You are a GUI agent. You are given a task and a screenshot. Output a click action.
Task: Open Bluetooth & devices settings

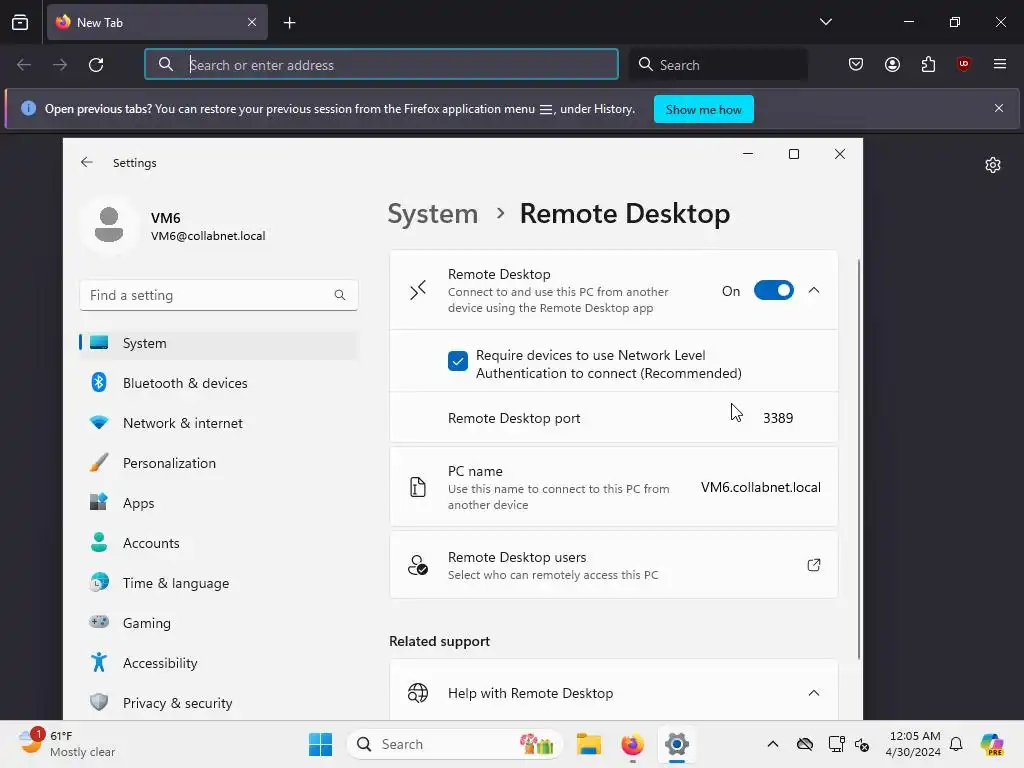point(219,383)
